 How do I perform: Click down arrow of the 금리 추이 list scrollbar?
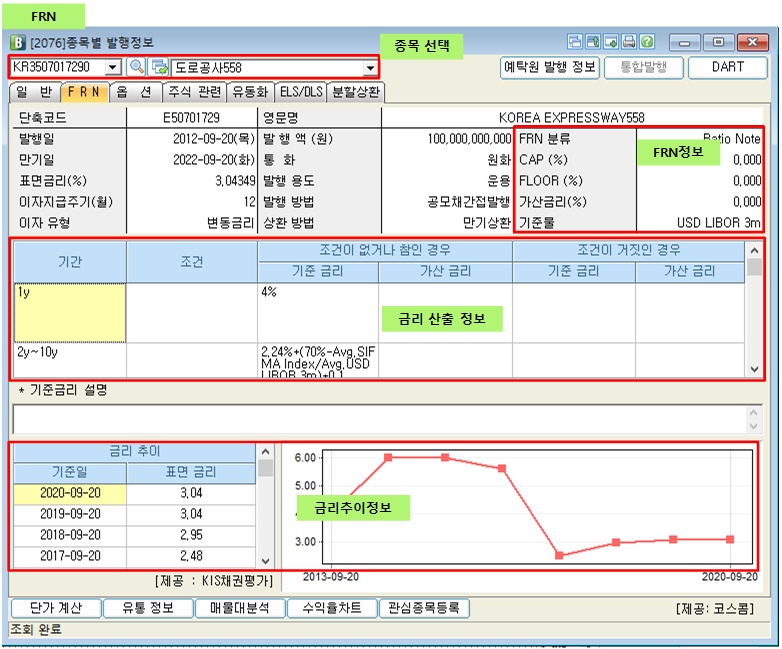point(265,561)
